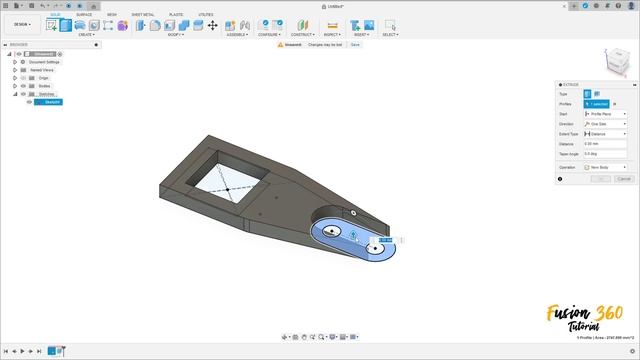Choose the purple Create Form tool
Viewport: 640px width, 360px height.
[x=122, y=25]
